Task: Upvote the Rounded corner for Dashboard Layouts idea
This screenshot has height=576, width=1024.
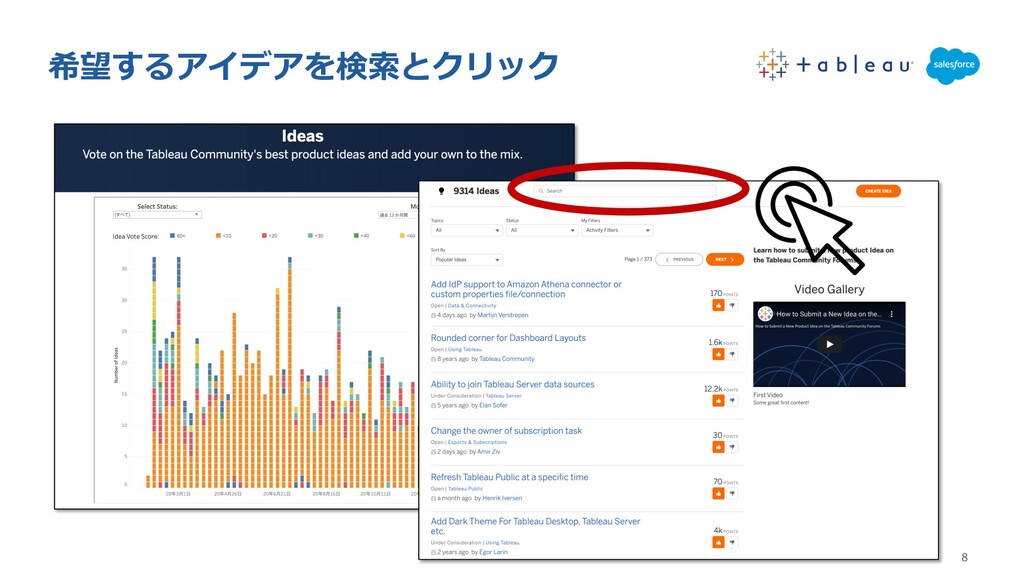Action: [718, 354]
